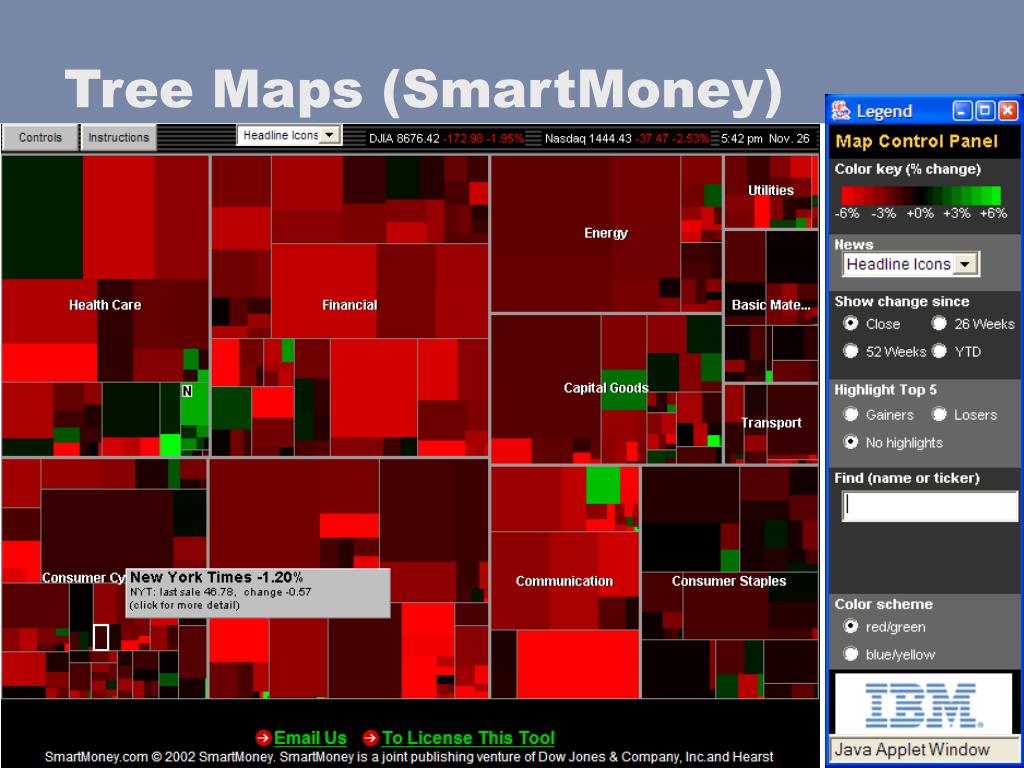Click the 5:42 pm Nov. 26 timestamp

[765, 138]
